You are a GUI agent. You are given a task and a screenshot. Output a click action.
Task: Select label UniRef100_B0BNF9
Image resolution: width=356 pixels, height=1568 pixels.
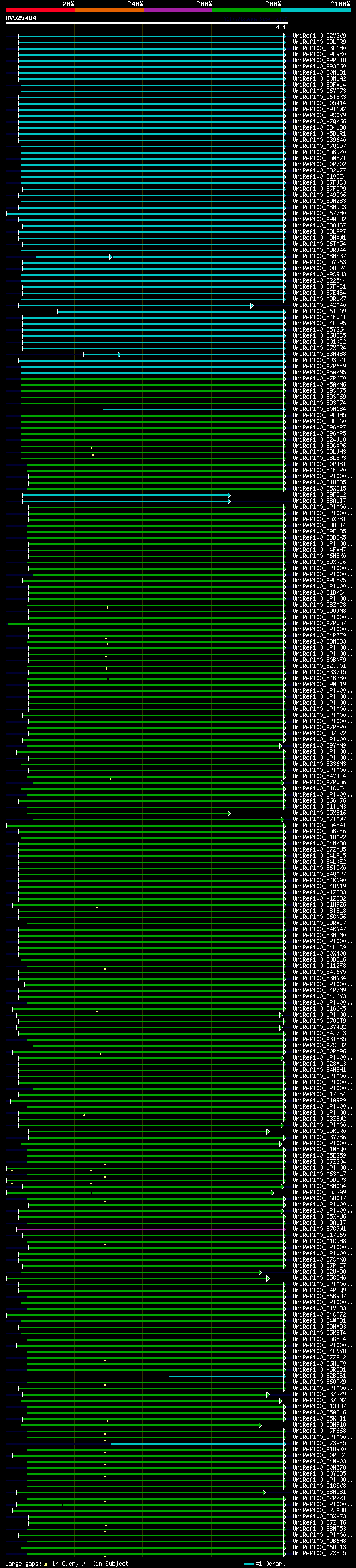[319, 660]
